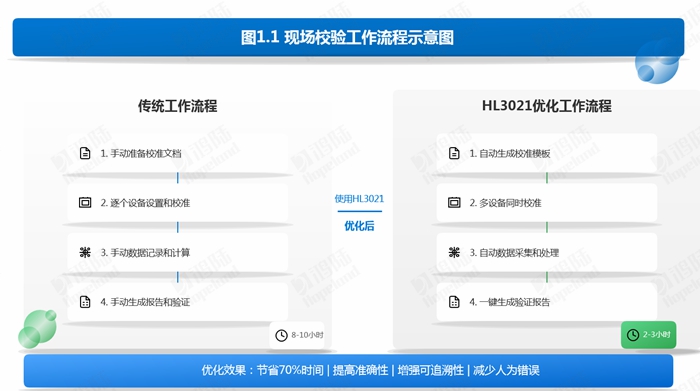Click device icon beside 多设备同时校准

[454, 203]
